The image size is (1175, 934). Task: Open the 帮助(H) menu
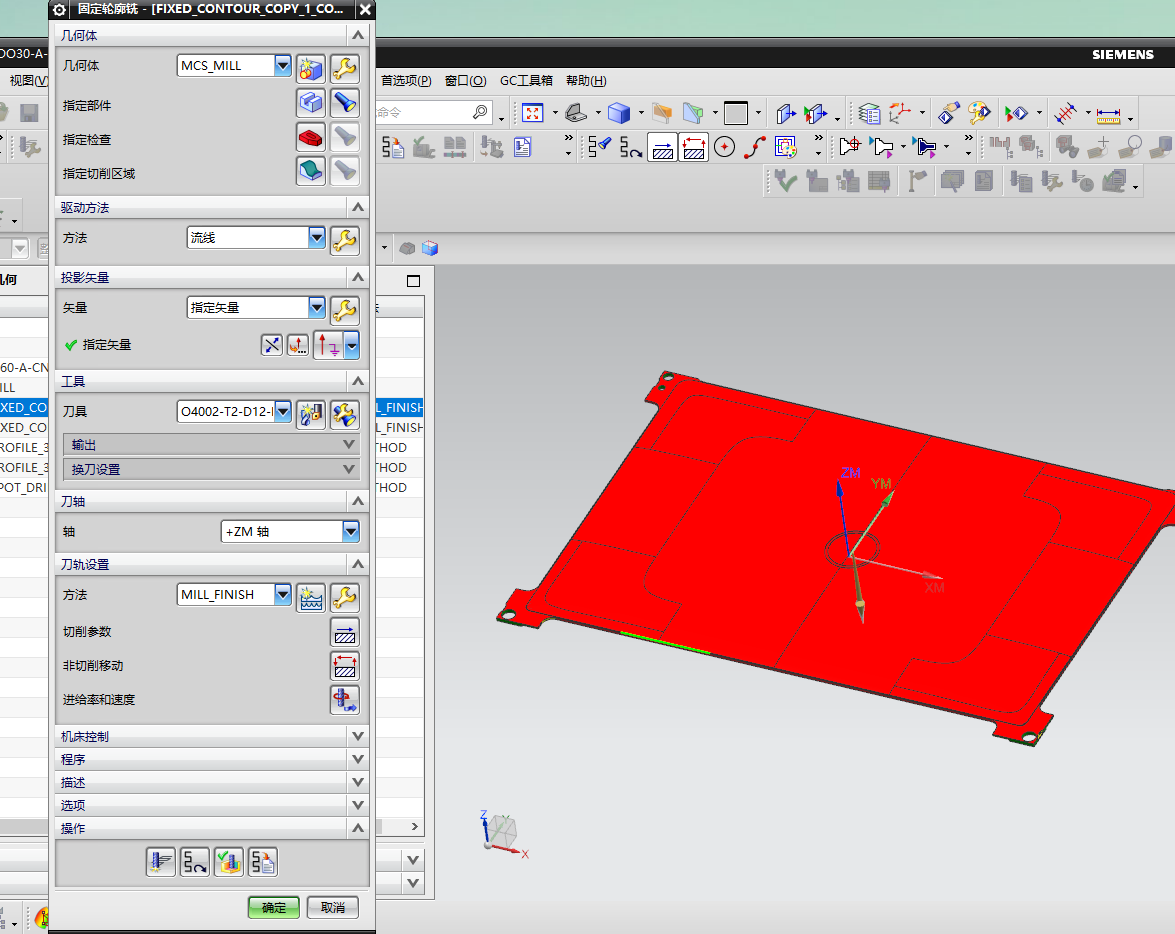tap(586, 80)
